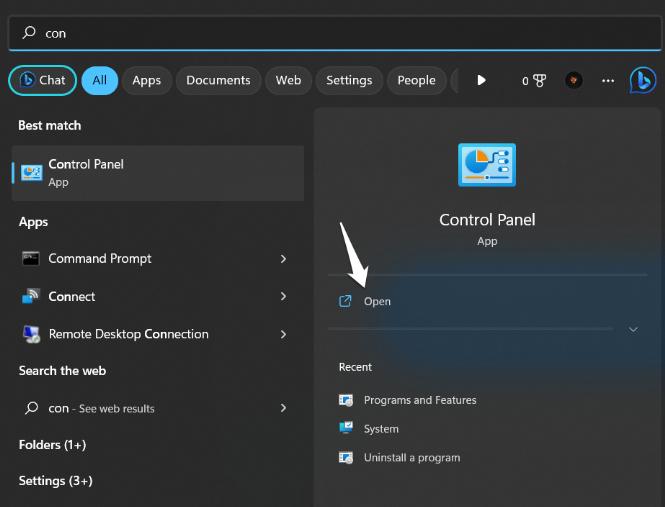Click the Recent heading in preview pane
The width and height of the screenshot is (665, 507).
[355, 367]
